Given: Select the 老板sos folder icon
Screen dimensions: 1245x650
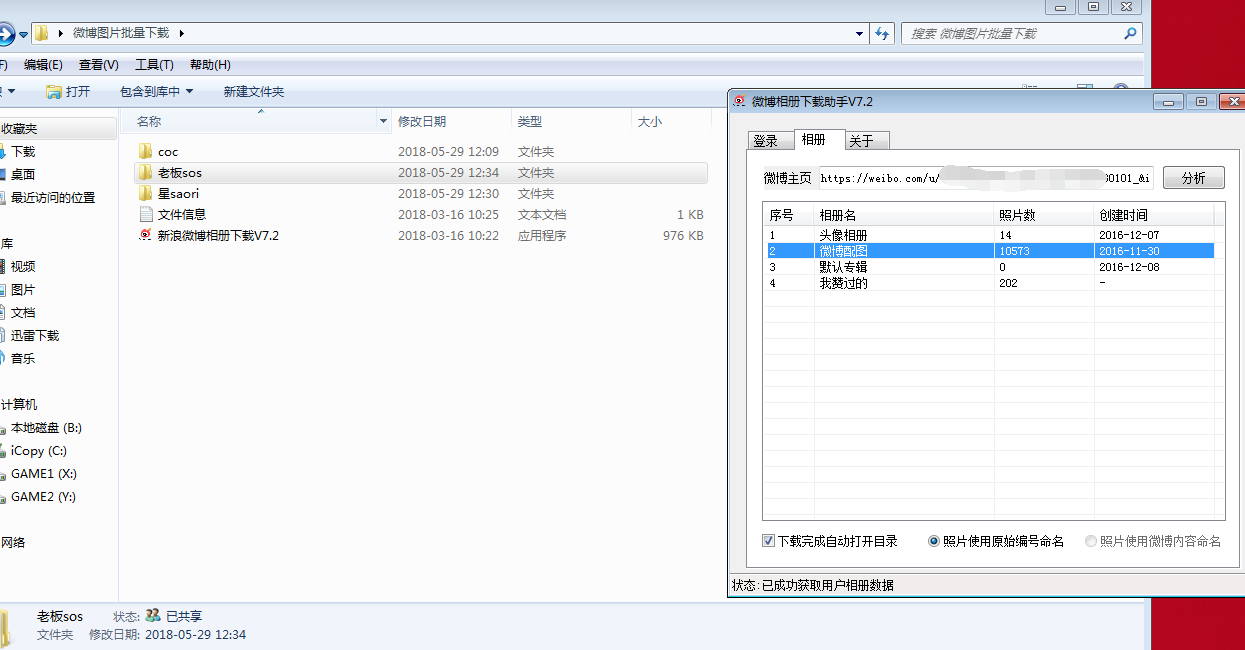Looking at the screenshot, I should (147, 172).
